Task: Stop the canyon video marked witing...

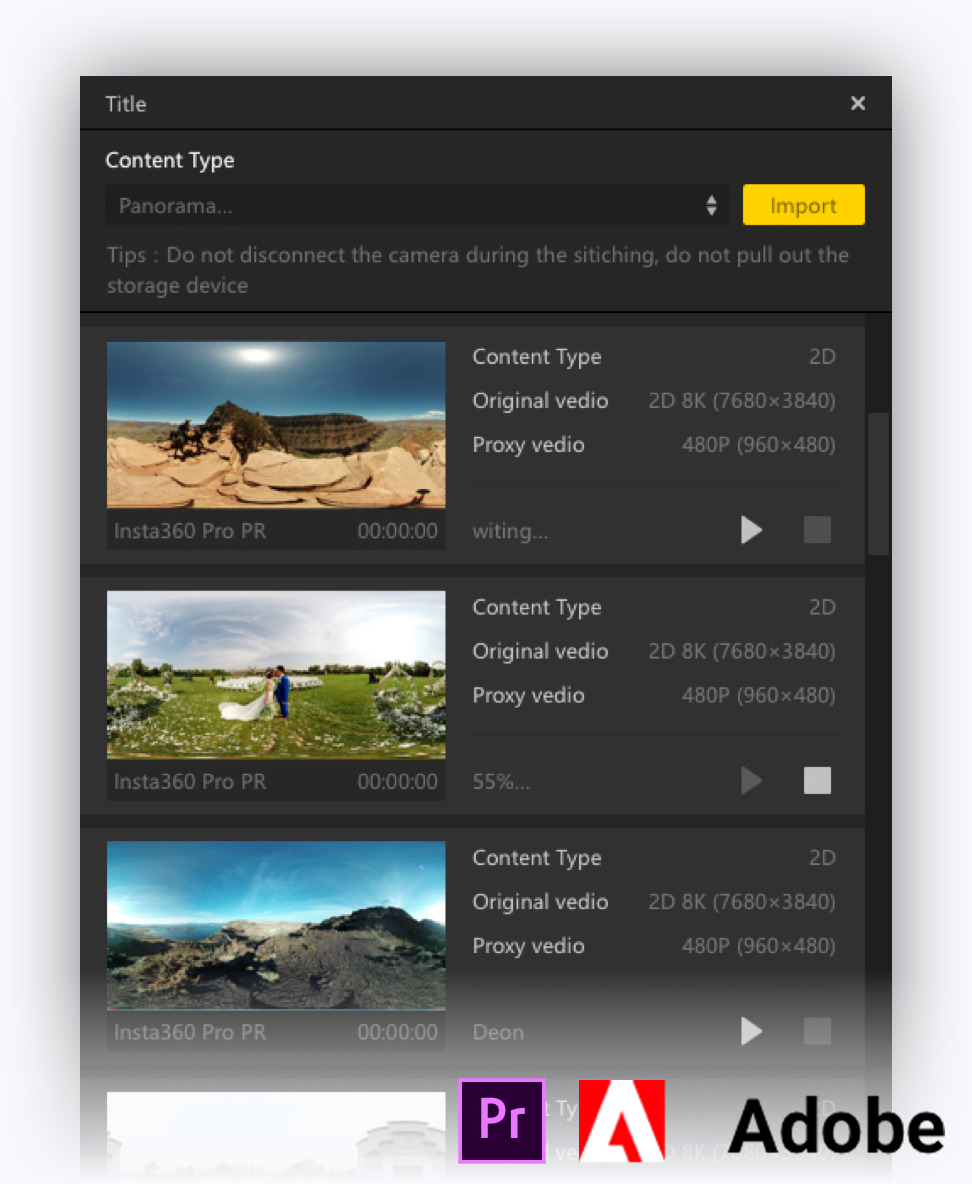Action: coord(817,530)
